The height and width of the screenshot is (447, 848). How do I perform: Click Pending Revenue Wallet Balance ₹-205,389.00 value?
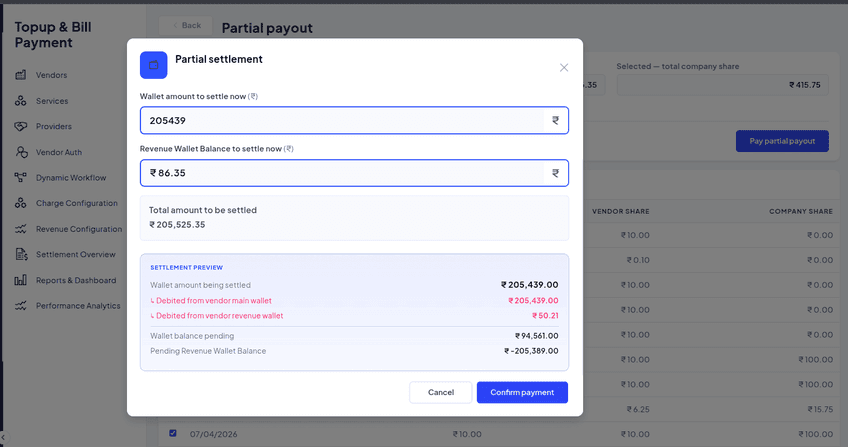(531, 351)
